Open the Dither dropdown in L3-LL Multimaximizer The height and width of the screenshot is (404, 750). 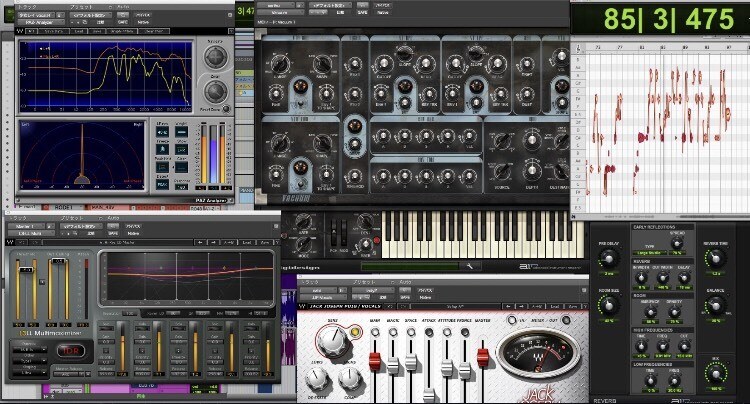pos(29,361)
